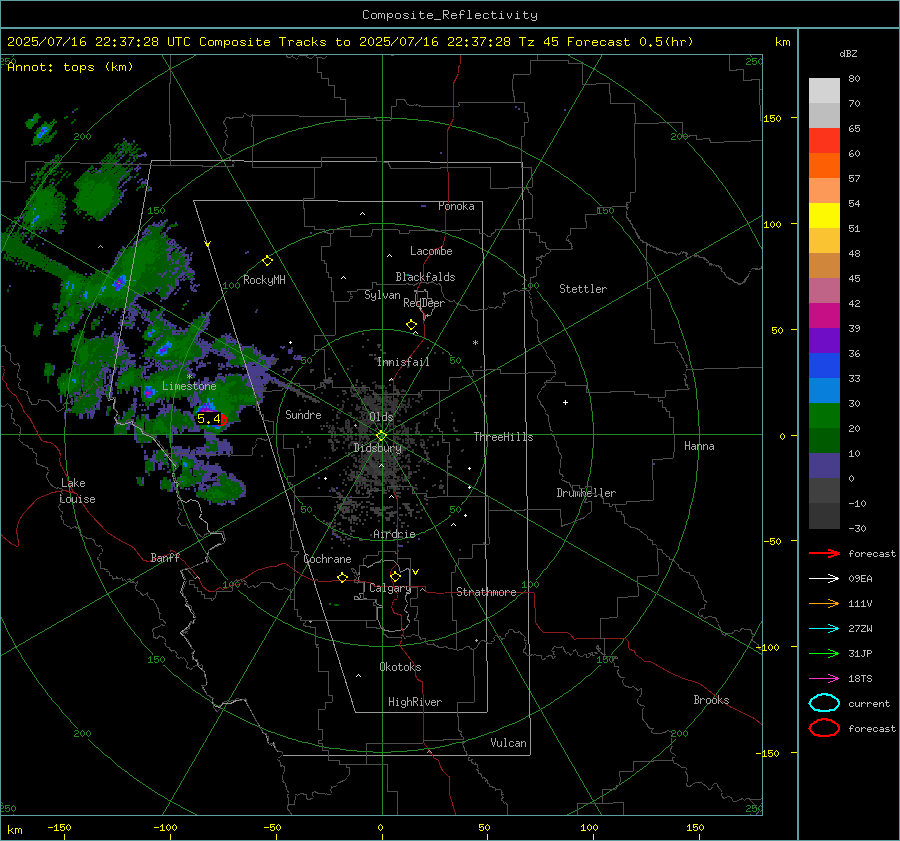
Task: Click the Hanna city label
Action: (699, 446)
